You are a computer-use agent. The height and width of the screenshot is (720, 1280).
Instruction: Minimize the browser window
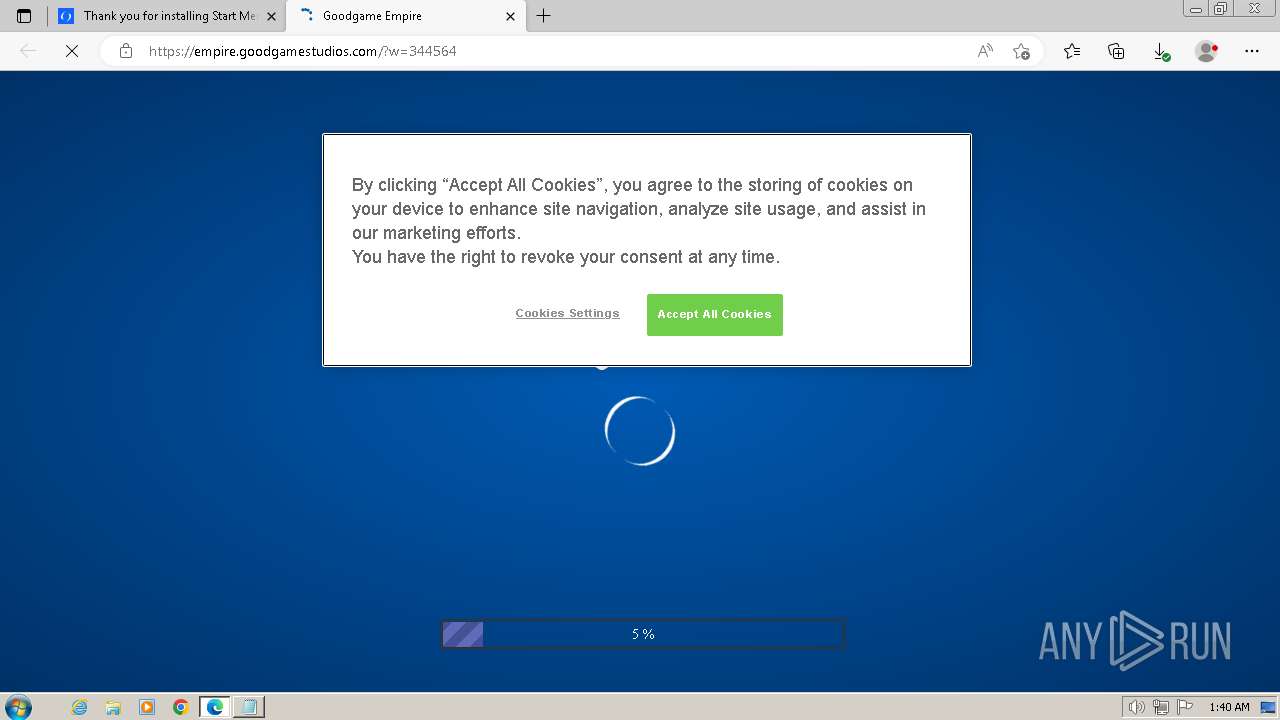click(x=1195, y=8)
